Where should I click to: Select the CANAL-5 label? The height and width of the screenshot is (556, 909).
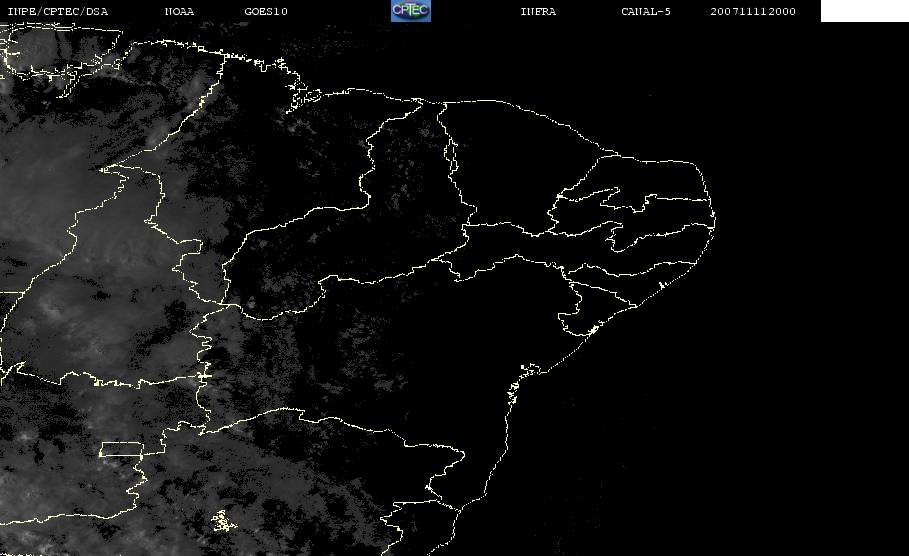coord(646,12)
